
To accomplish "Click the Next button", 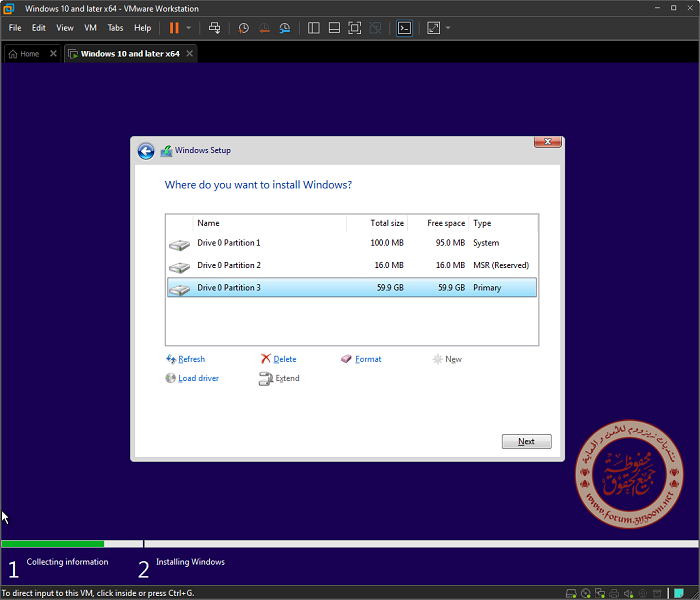I will click(526, 442).
